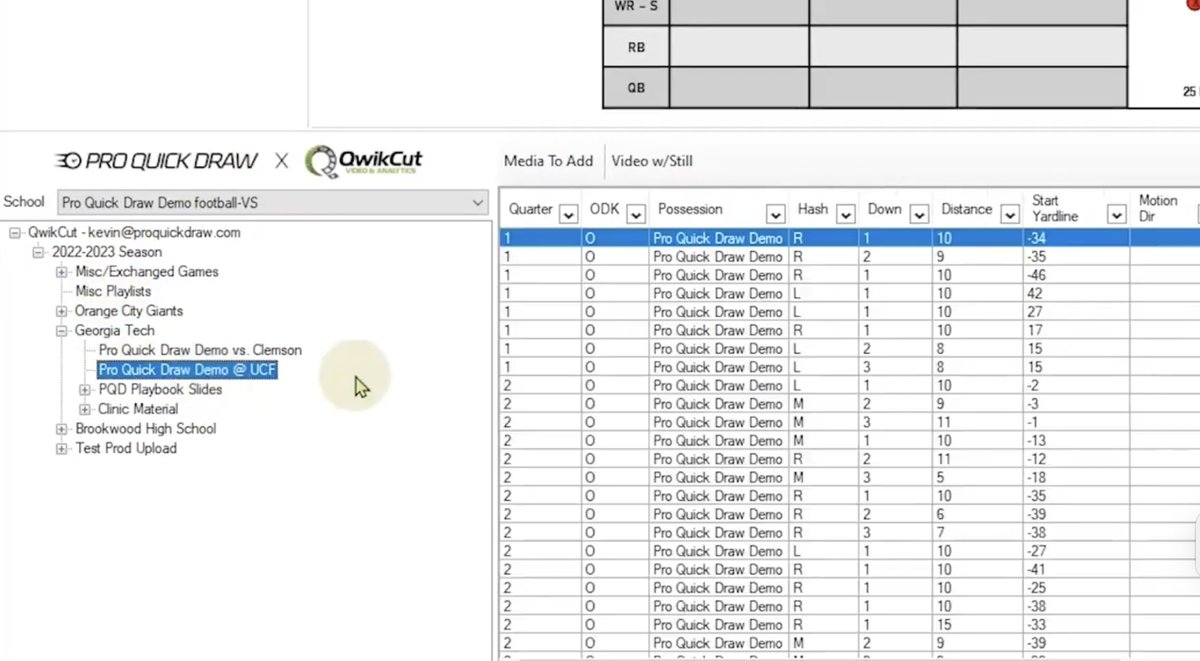Screen dimensions: 1200x661
Task: Click the Start Yardline cell -18
Action: pyautogui.click(x=1076, y=477)
